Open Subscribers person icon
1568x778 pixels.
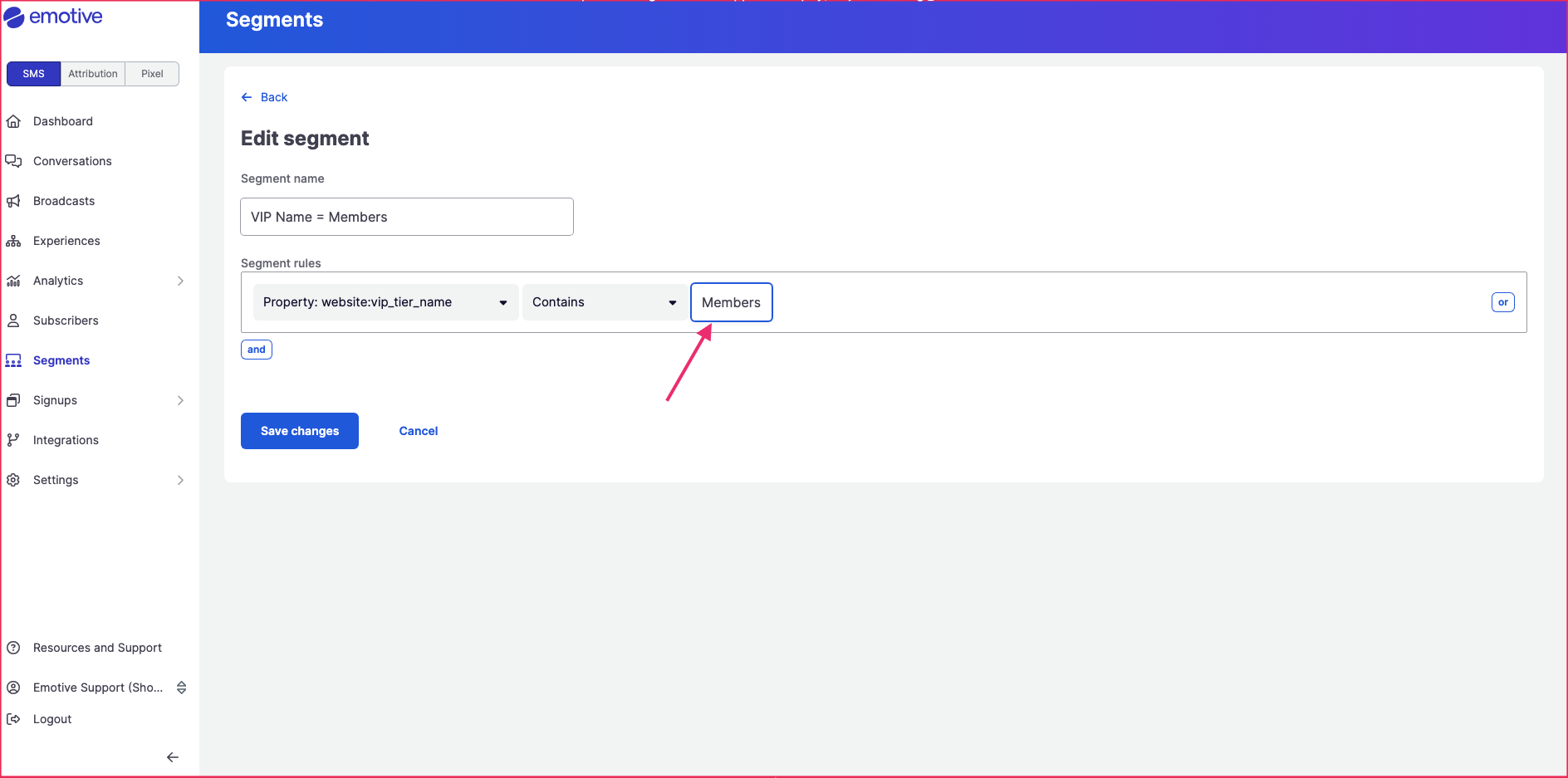point(13,320)
